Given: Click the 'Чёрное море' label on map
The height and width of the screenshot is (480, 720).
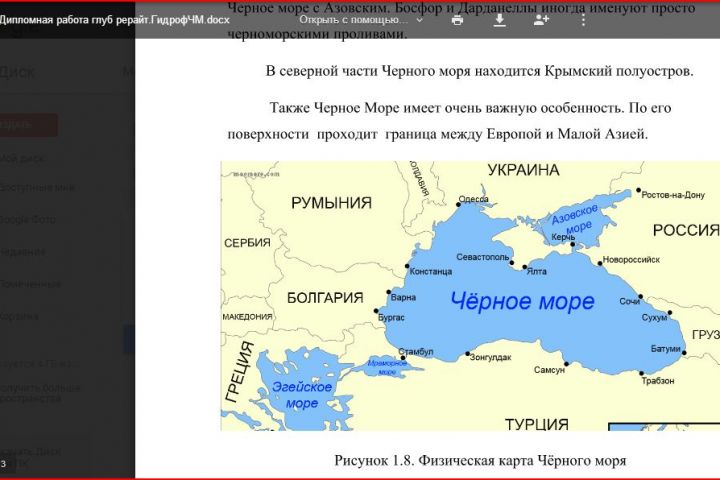Looking at the screenshot, I should click(x=523, y=302).
